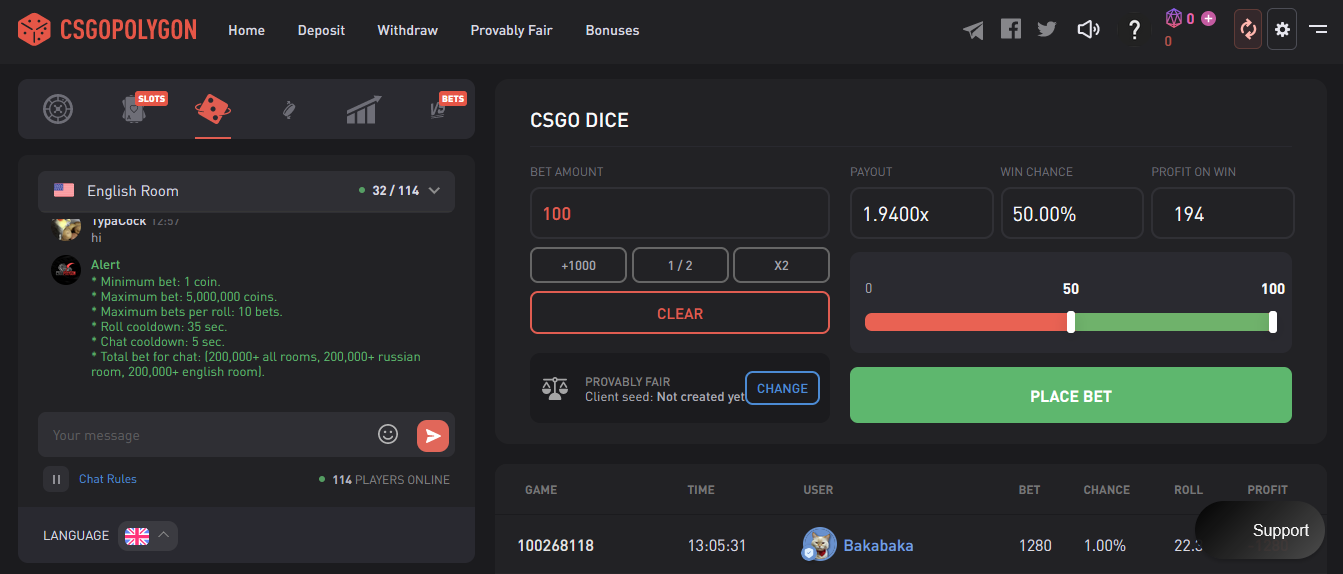Image resolution: width=1343 pixels, height=574 pixels.
Task: Open settings with the gear icon
Action: (1282, 29)
